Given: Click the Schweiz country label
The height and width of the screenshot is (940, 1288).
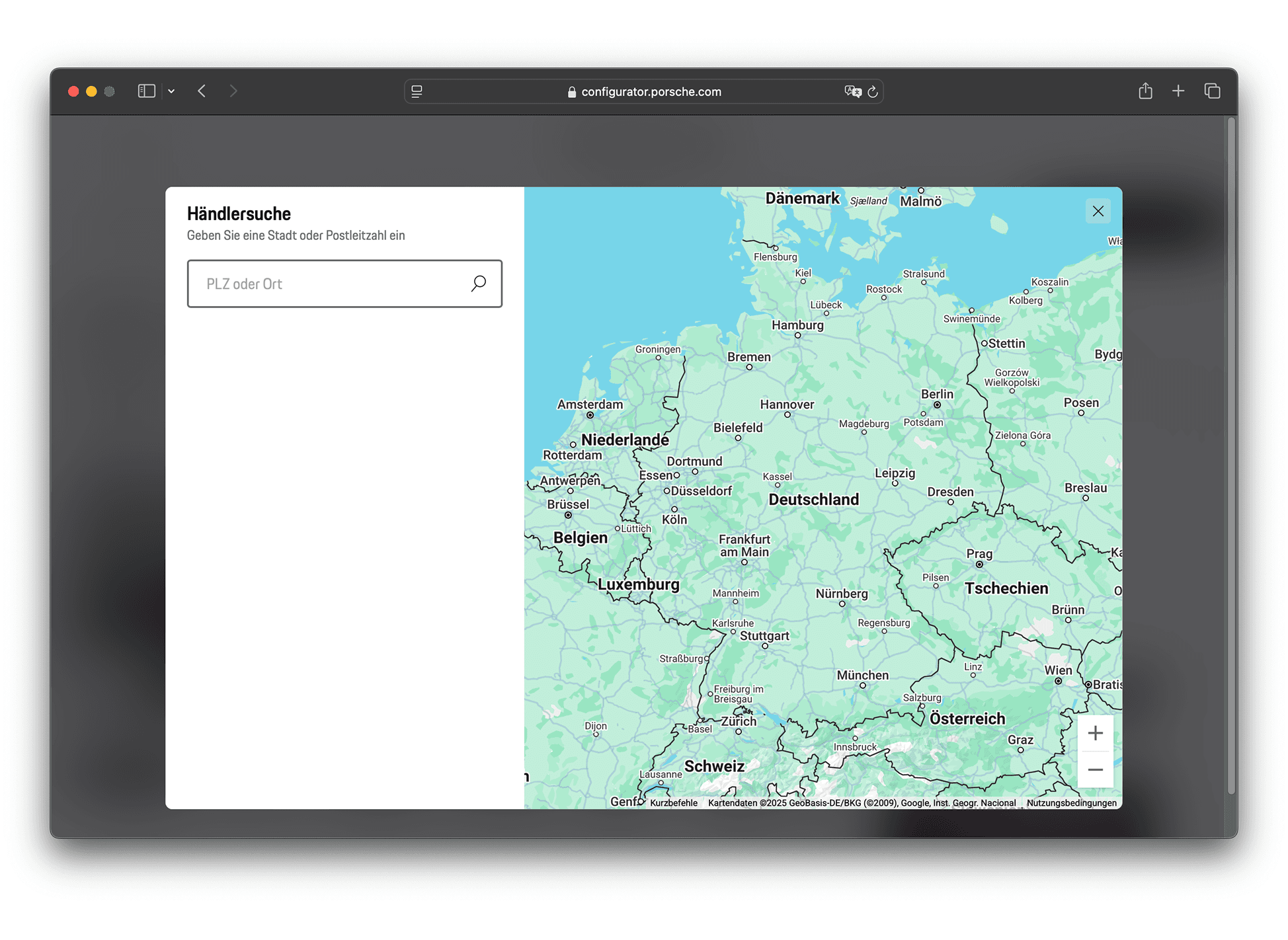Looking at the screenshot, I should pyautogui.click(x=715, y=766).
